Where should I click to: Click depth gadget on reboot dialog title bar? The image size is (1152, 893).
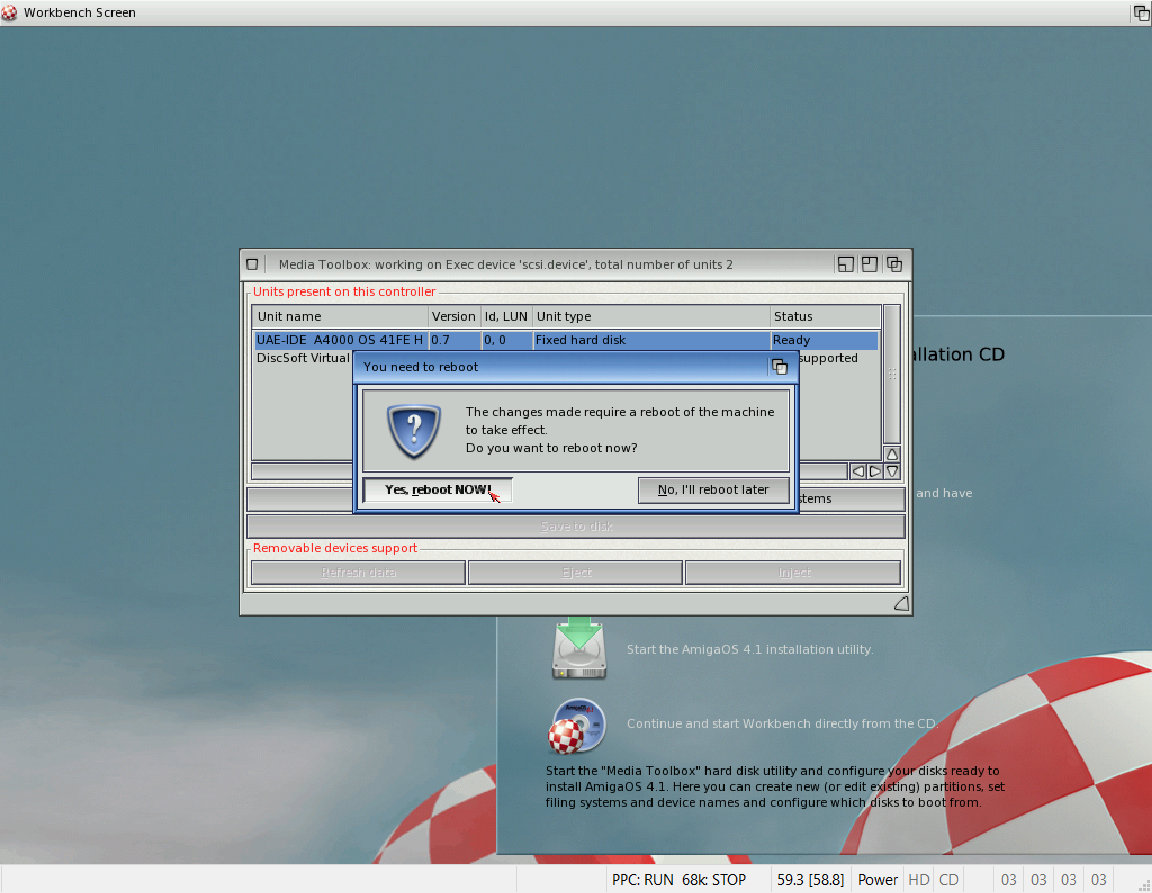[x=780, y=367]
